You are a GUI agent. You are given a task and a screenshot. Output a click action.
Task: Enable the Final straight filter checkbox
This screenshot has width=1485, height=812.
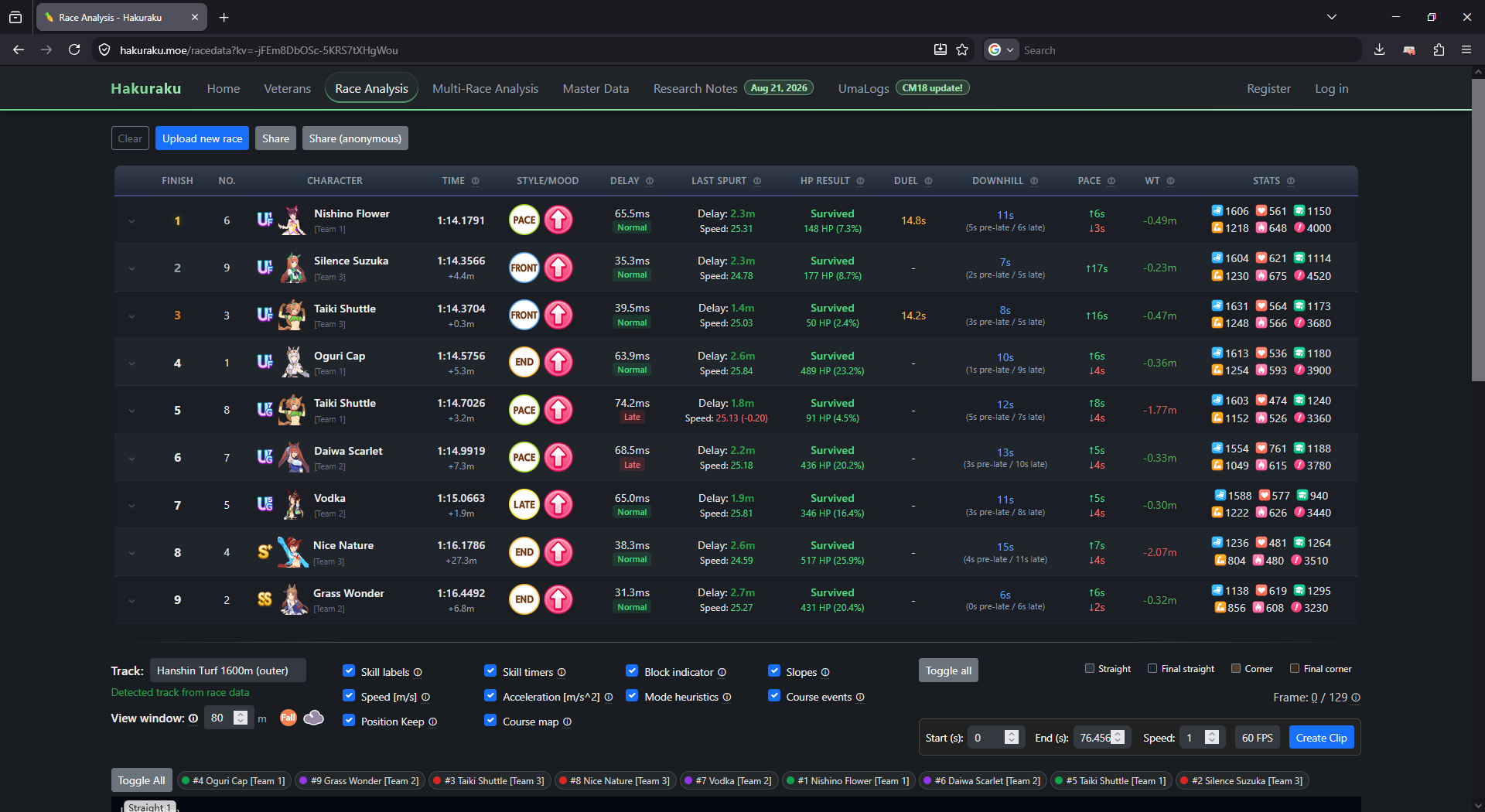1152,668
